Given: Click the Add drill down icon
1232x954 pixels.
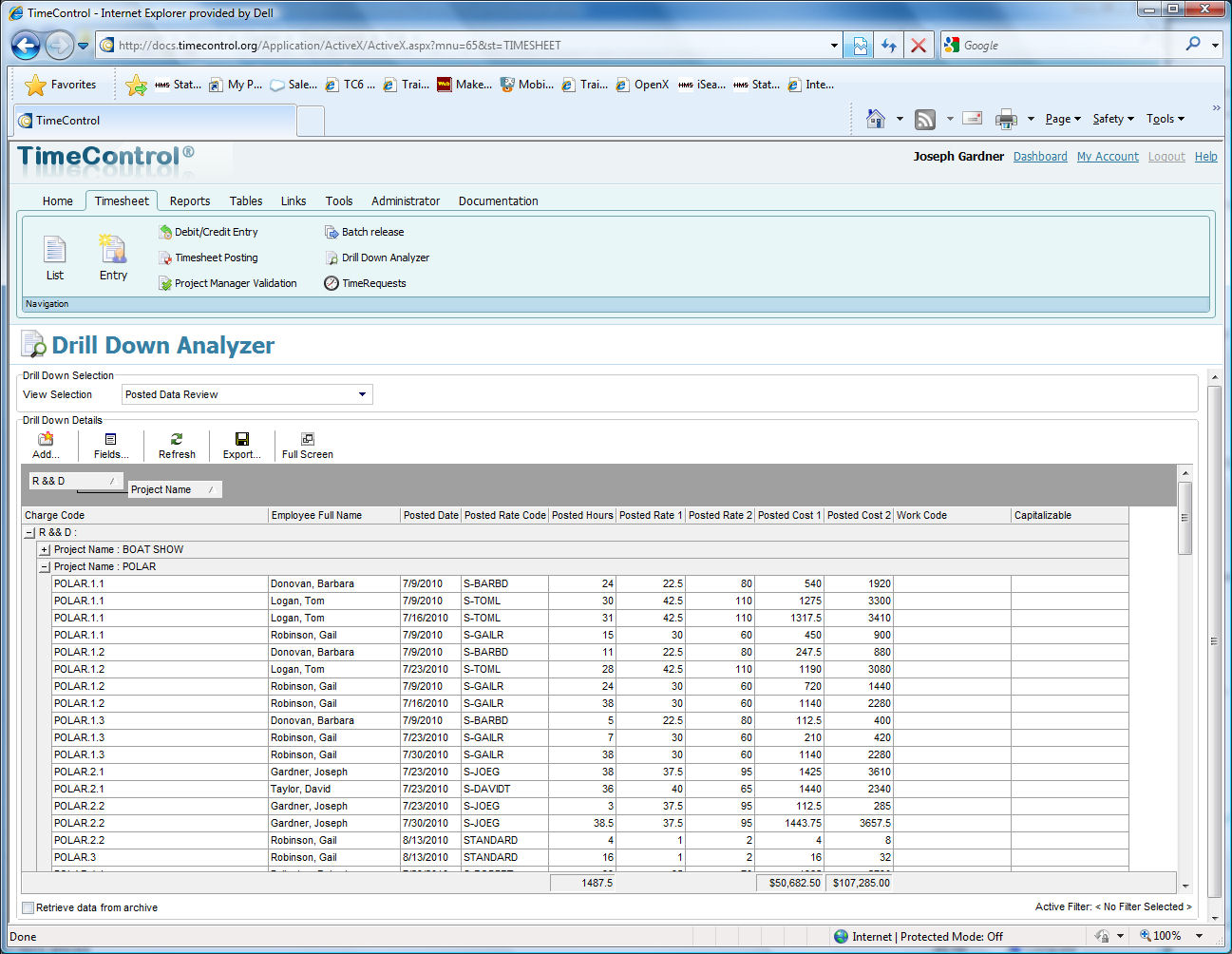Looking at the screenshot, I should tap(46, 445).
